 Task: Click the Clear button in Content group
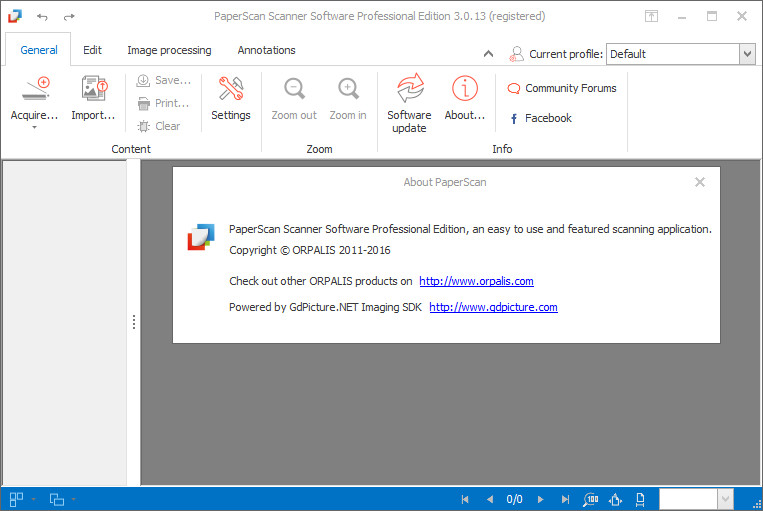159,126
